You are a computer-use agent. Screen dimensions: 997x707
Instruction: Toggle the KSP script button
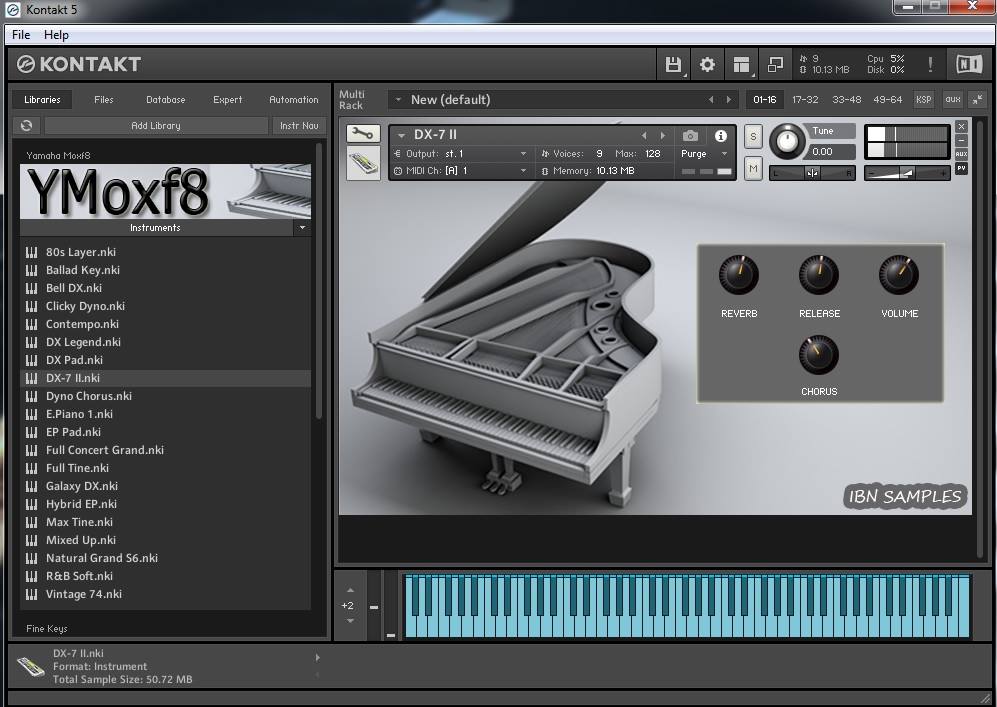923,99
